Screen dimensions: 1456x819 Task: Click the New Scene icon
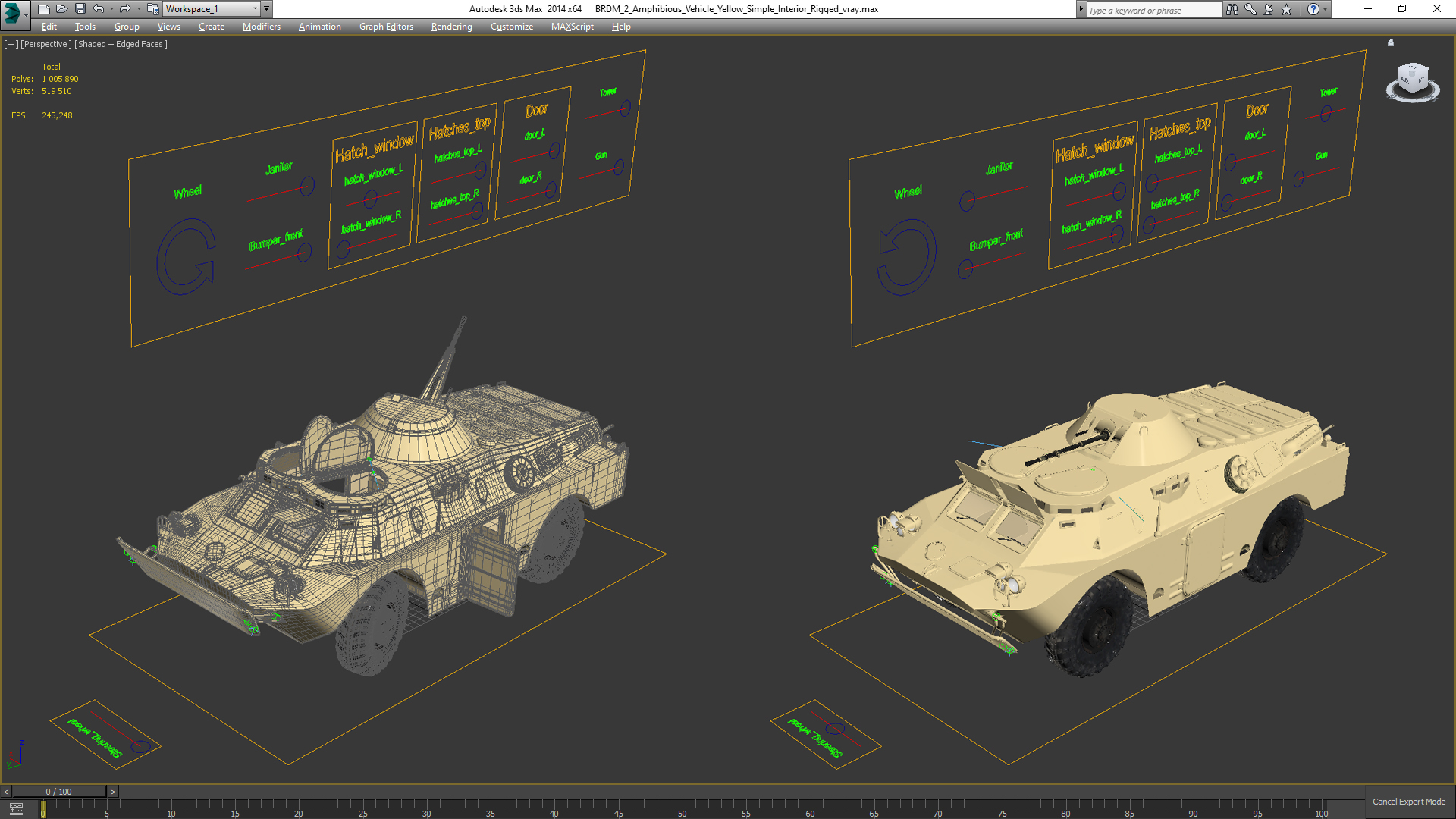tap(43, 9)
